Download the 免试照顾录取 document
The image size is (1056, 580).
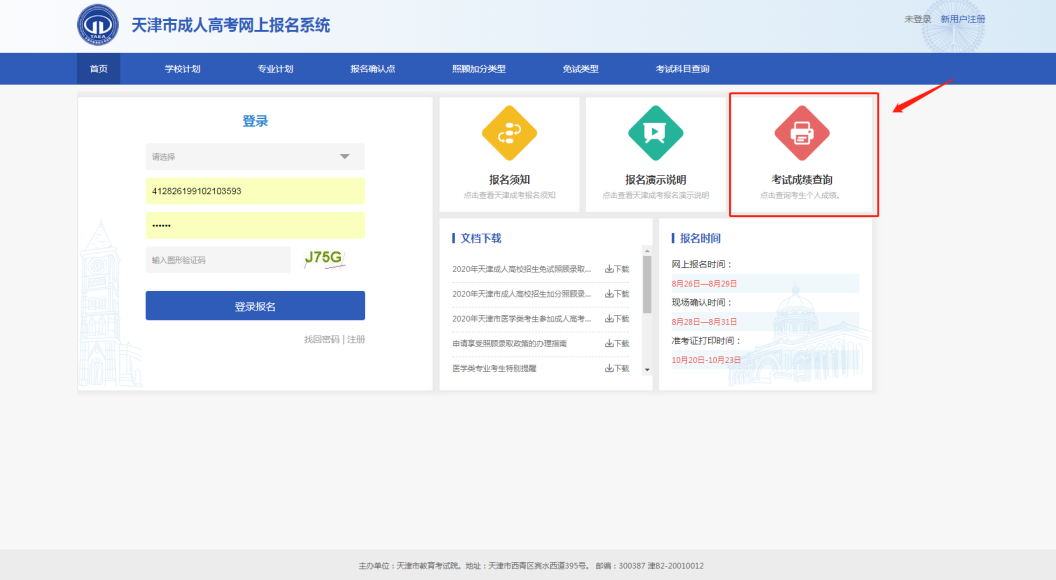click(617, 269)
